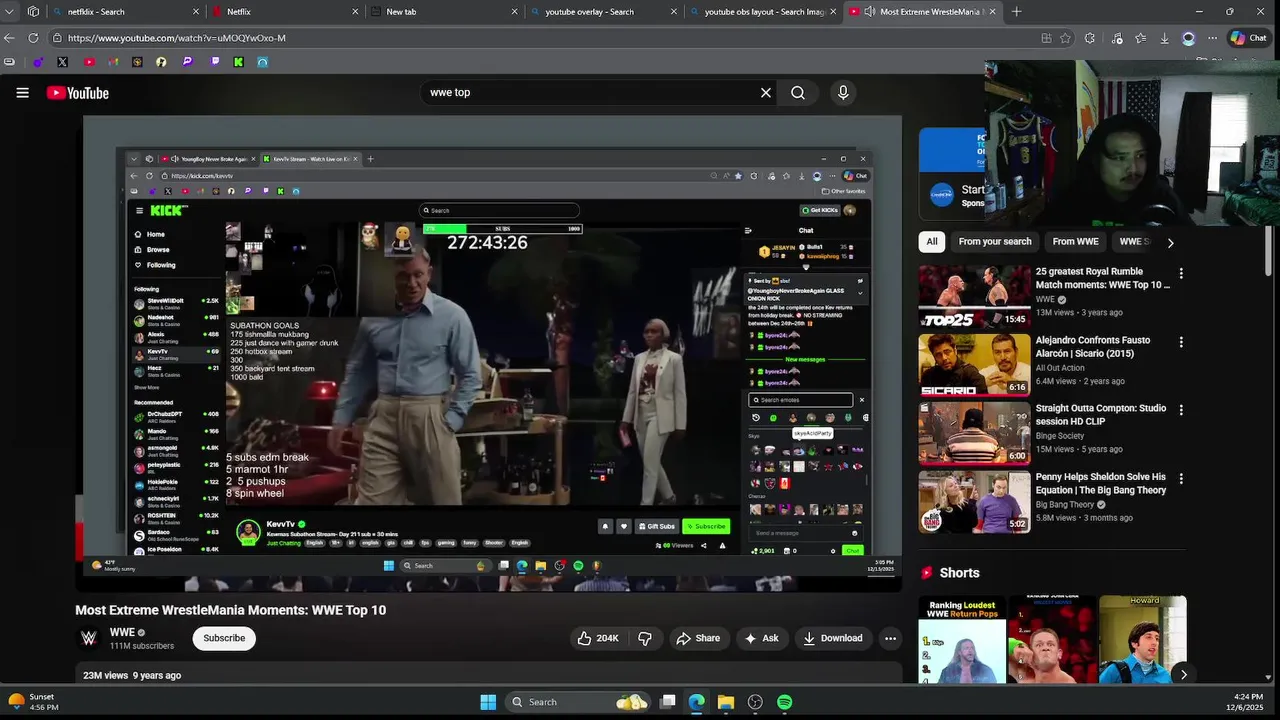Click the Windows taskbar search box
This screenshot has height=720, width=1280.
pyautogui.click(x=577, y=702)
